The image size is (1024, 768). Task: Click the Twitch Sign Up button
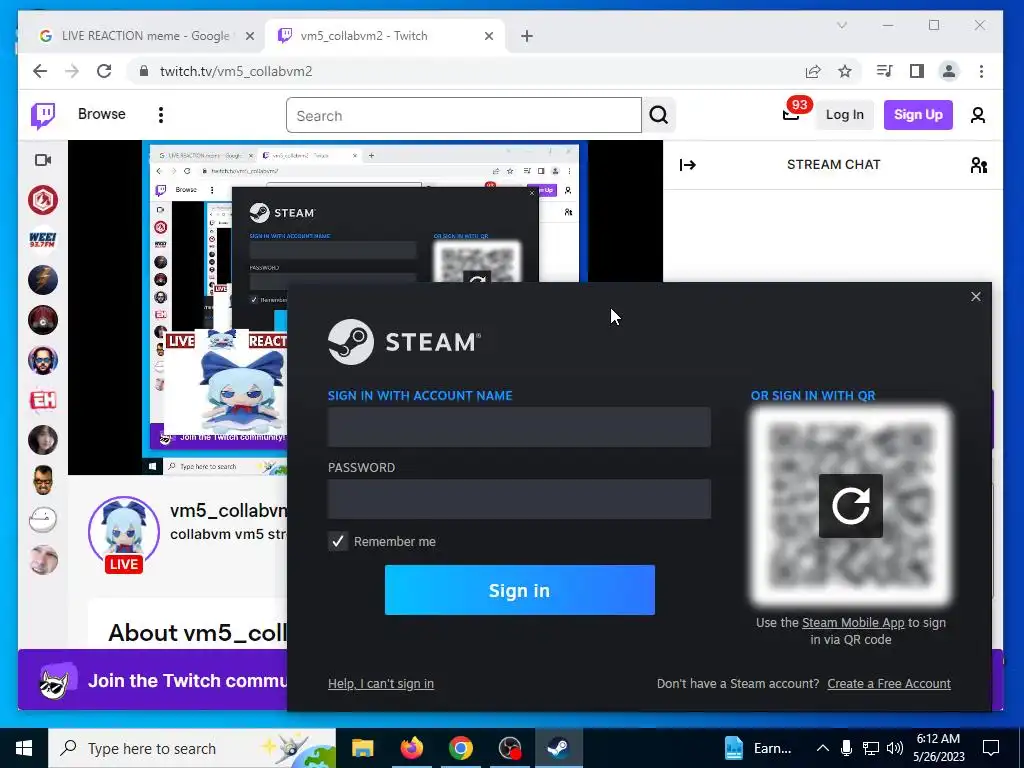point(918,115)
